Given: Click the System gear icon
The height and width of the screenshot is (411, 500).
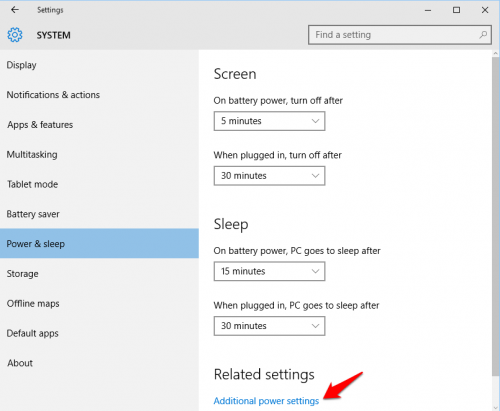Looking at the screenshot, I should point(15,35).
